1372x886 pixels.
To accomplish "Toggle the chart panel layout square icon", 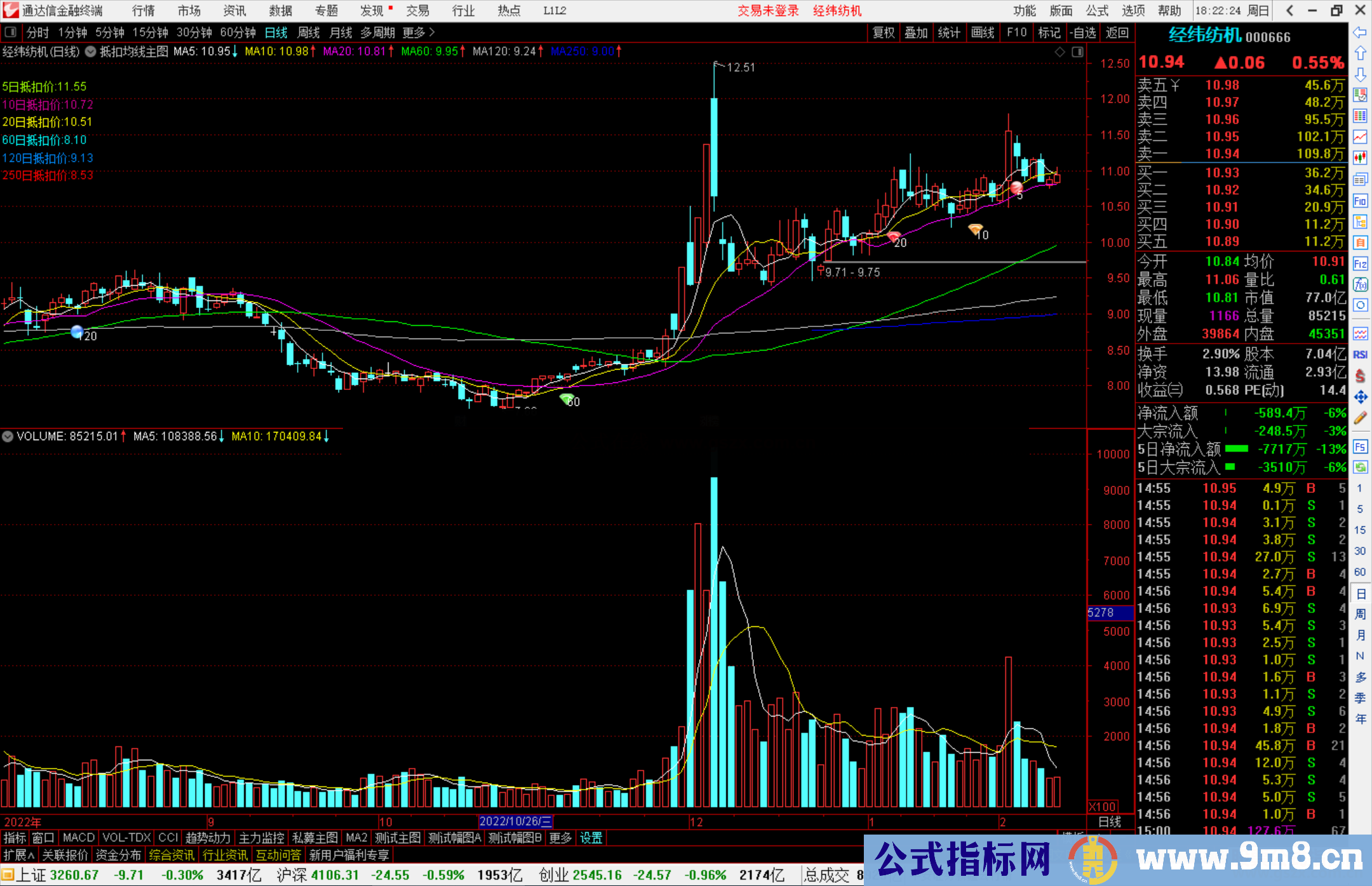I will click(1077, 52).
